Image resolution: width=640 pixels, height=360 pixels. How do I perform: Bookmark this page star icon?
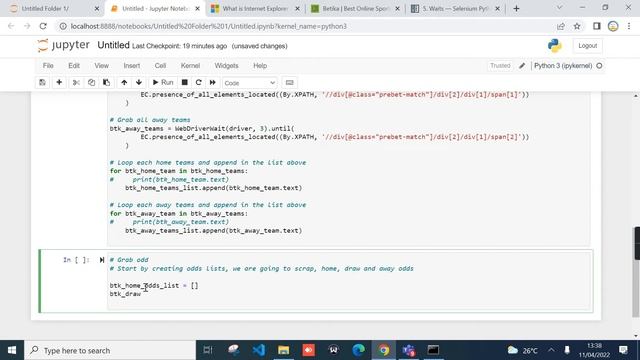click(577, 26)
